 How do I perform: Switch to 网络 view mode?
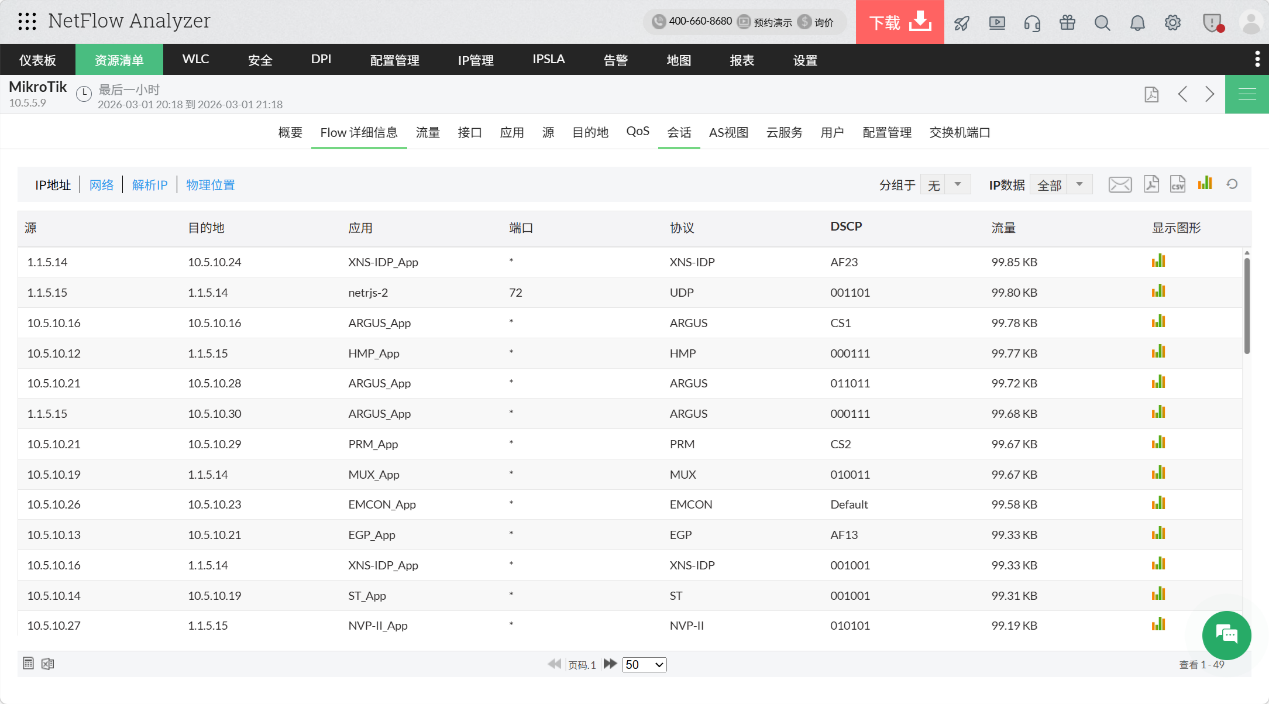pyautogui.click(x=100, y=184)
